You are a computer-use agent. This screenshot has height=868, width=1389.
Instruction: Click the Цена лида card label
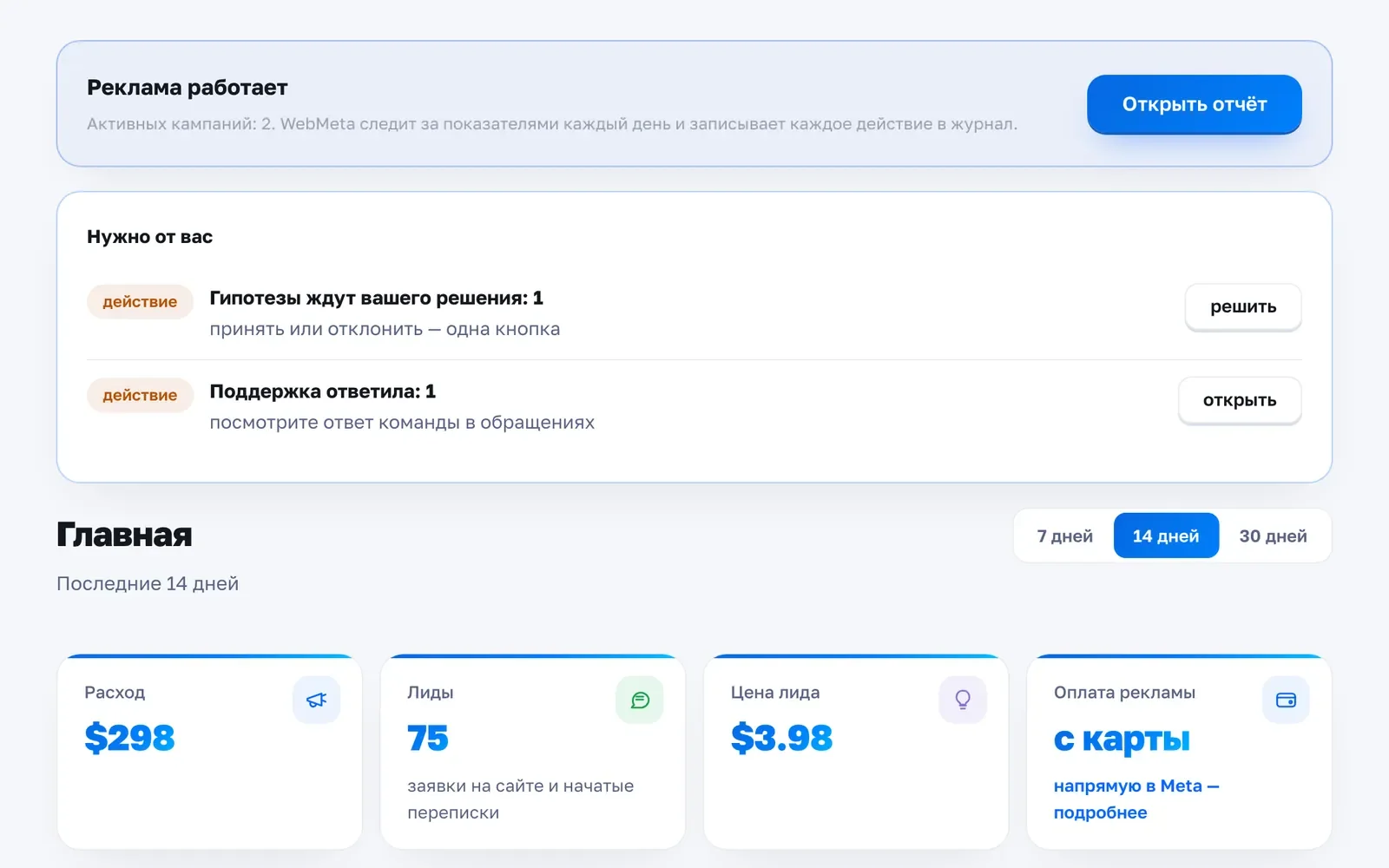tap(775, 693)
